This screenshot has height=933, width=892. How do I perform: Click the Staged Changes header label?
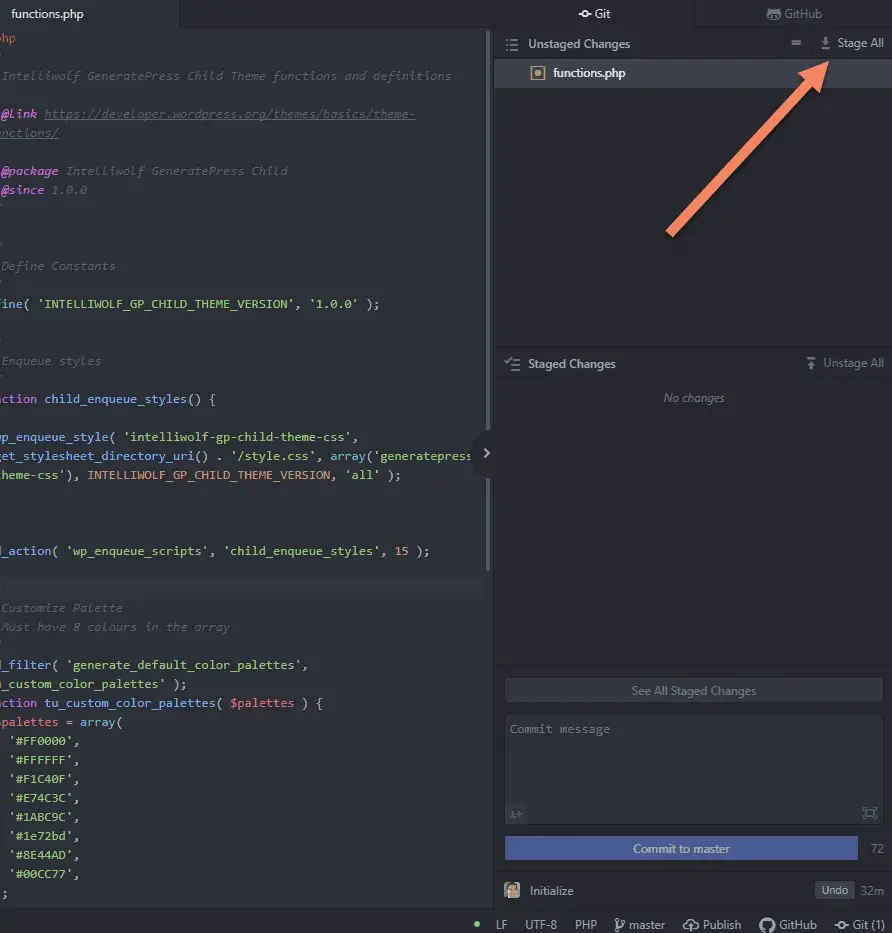[x=572, y=364]
